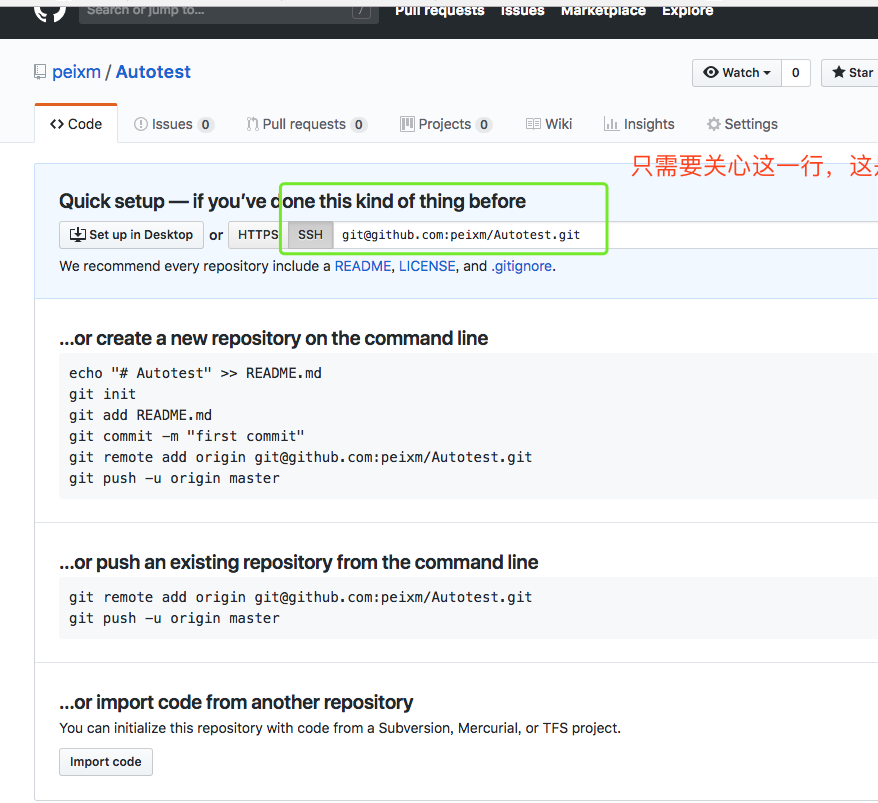This screenshot has width=878, height=803.
Task: Open Issues in top navigation bar
Action: coord(522,11)
